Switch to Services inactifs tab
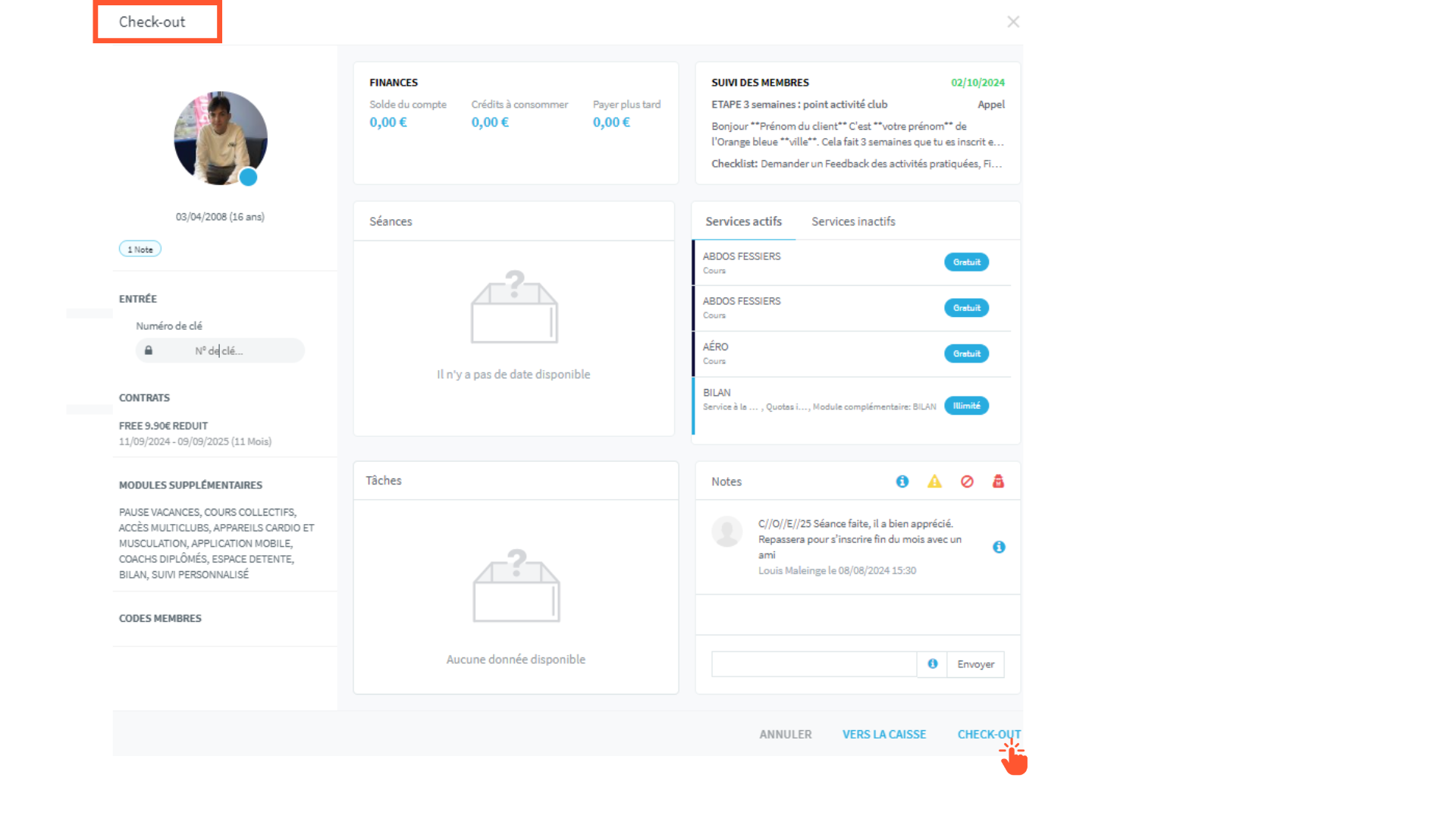Screen dimensions: 1456x819 point(853,221)
